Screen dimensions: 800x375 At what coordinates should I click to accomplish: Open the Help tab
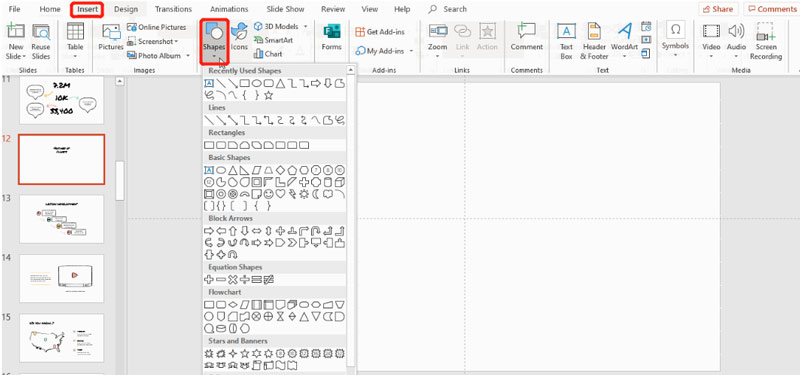point(402,9)
